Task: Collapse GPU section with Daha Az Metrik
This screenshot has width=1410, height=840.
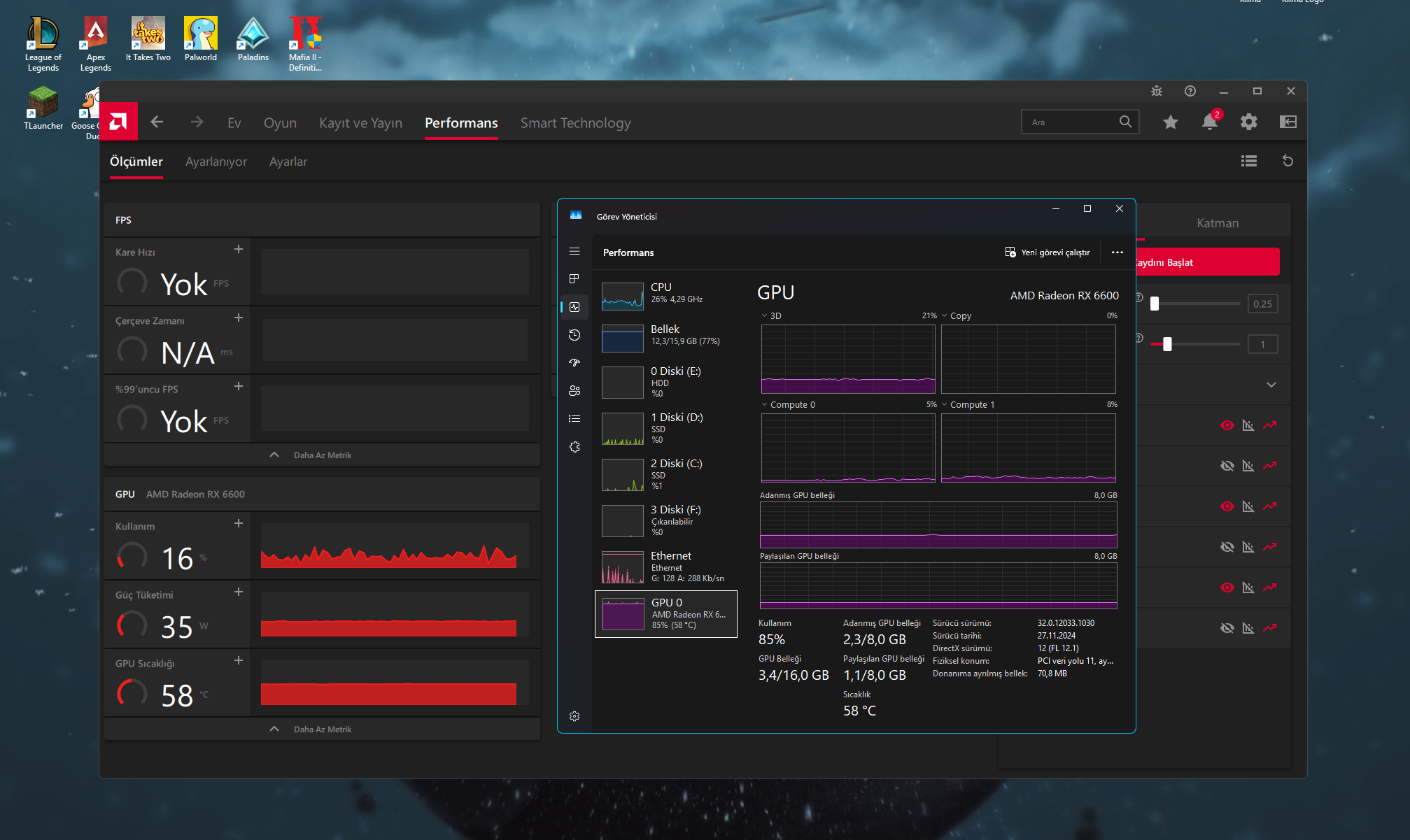Action: pyautogui.click(x=322, y=729)
